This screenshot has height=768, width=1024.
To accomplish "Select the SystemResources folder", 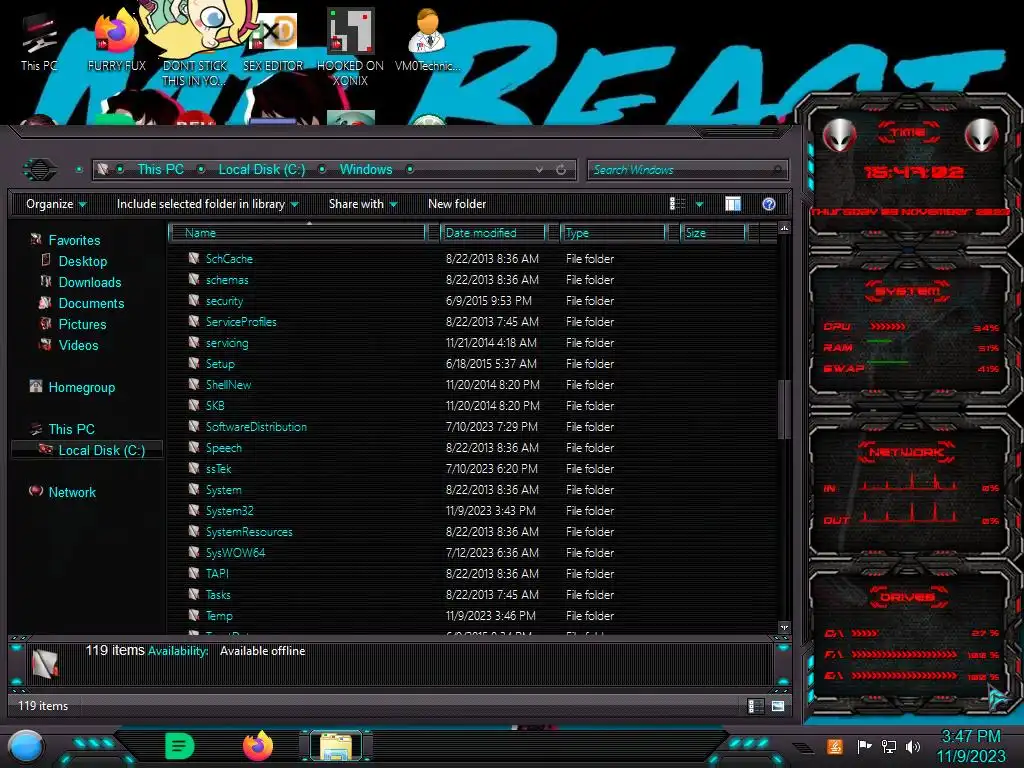I will pyautogui.click(x=249, y=532).
